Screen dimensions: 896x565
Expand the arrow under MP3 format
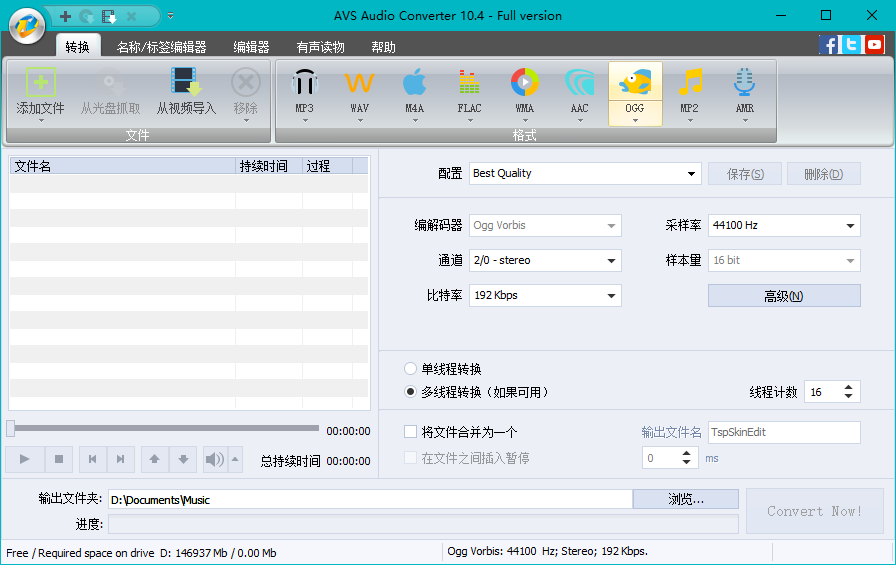[x=305, y=121]
